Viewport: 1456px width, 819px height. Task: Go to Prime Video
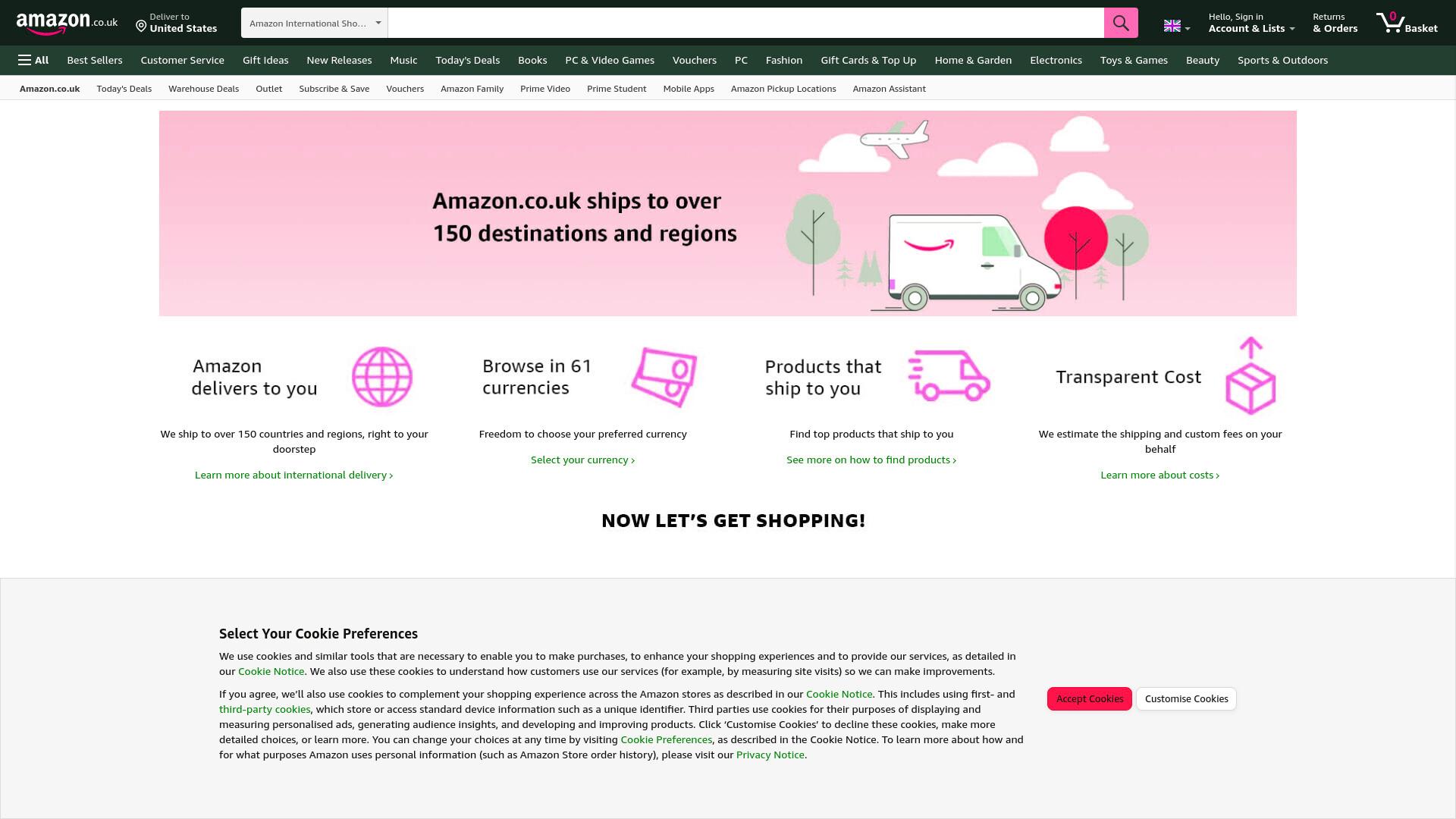tap(545, 89)
